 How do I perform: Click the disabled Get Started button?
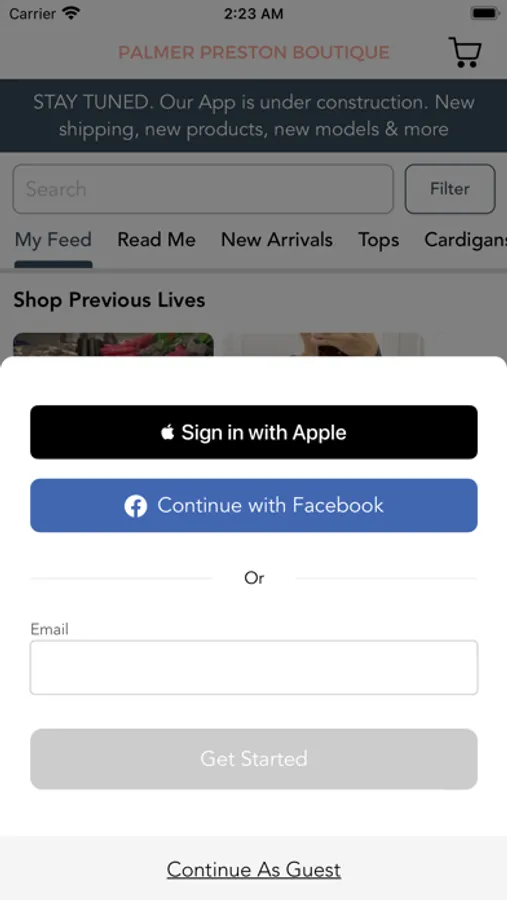tap(254, 759)
